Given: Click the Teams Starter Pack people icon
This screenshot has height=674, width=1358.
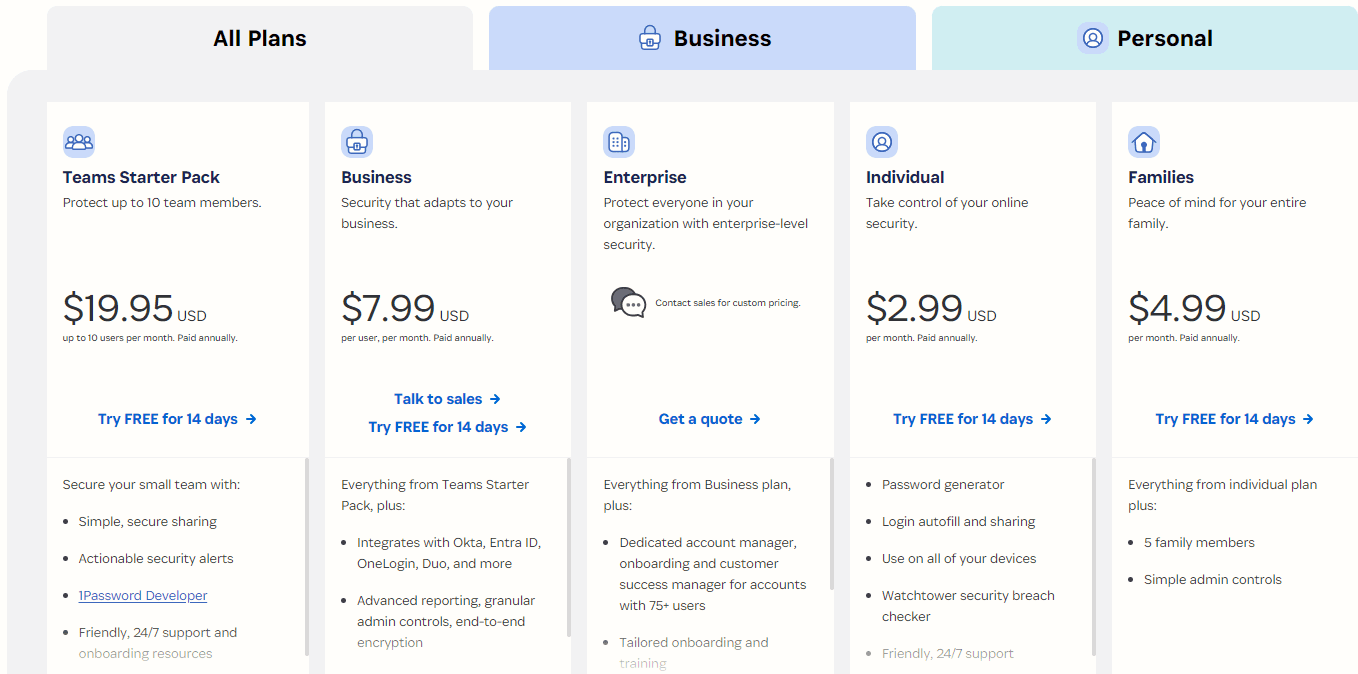Looking at the screenshot, I should point(79,142).
